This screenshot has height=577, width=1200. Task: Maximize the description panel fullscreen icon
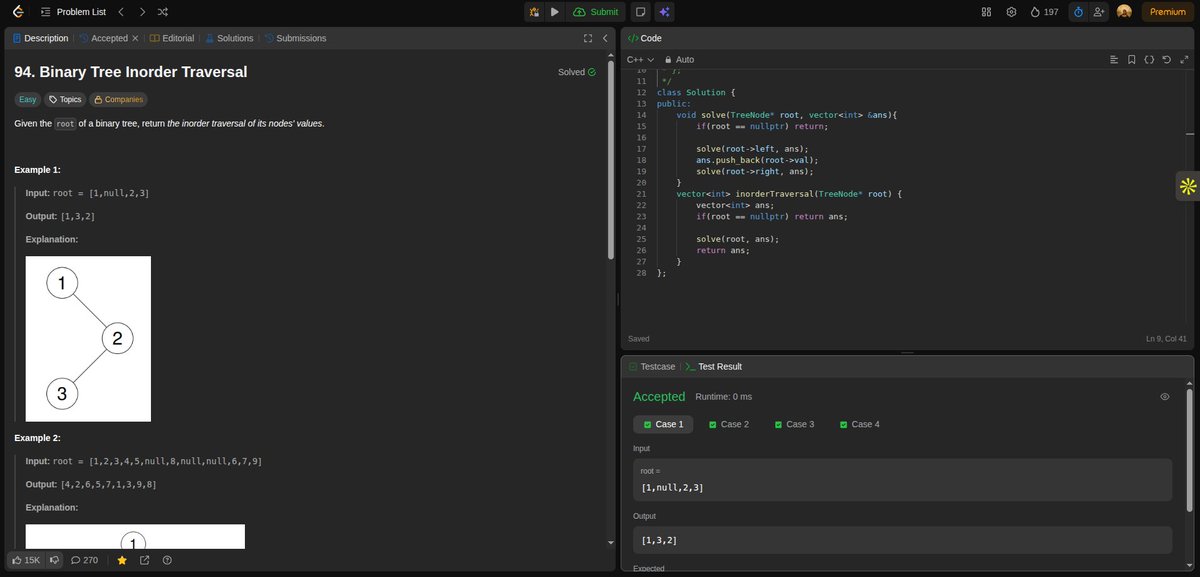click(x=588, y=38)
